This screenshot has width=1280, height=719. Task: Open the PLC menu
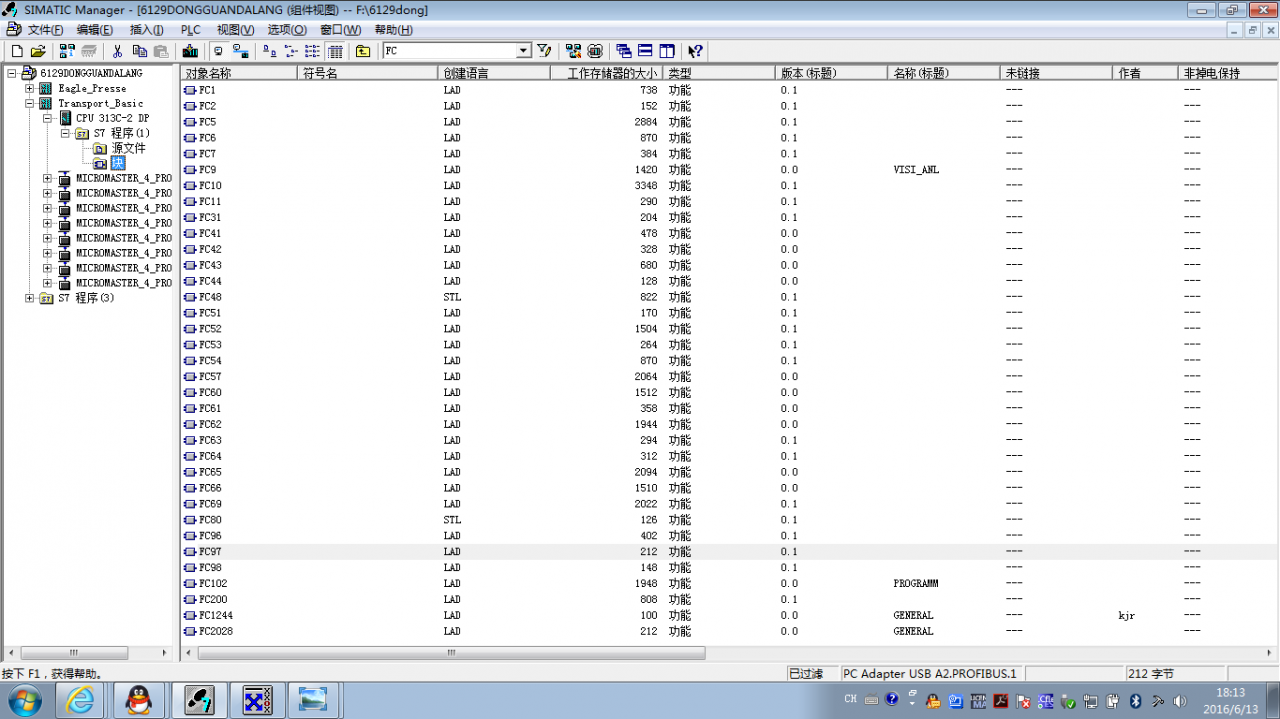[190, 30]
